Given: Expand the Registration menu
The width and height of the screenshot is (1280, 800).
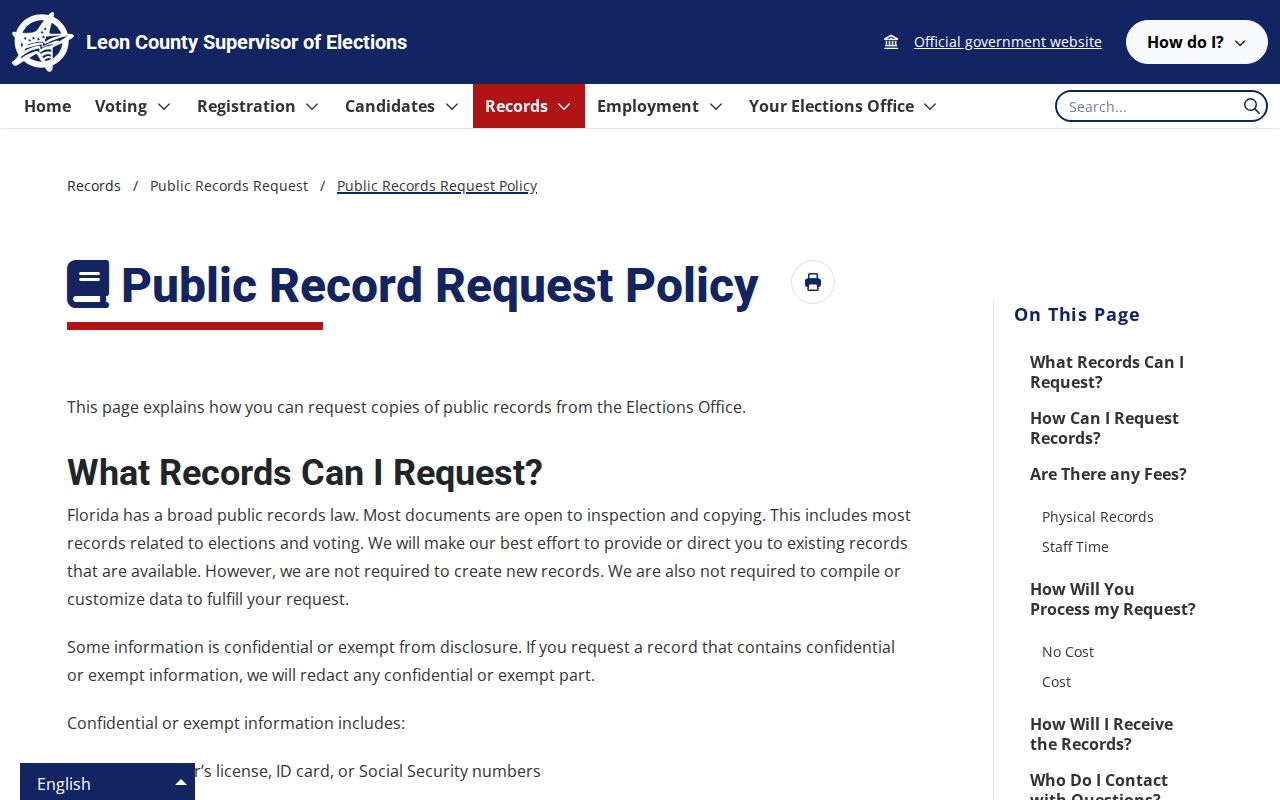Looking at the screenshot, I should click(258, 106).
